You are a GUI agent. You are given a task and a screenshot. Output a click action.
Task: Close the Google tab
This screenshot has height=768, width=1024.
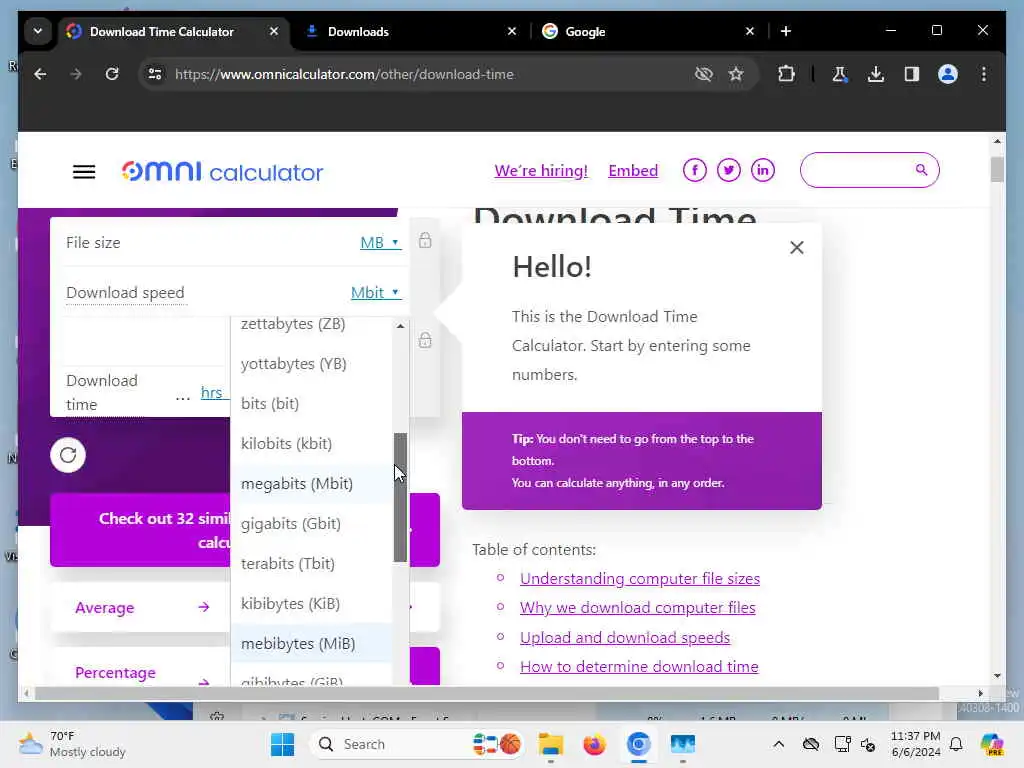pos(750,31)
